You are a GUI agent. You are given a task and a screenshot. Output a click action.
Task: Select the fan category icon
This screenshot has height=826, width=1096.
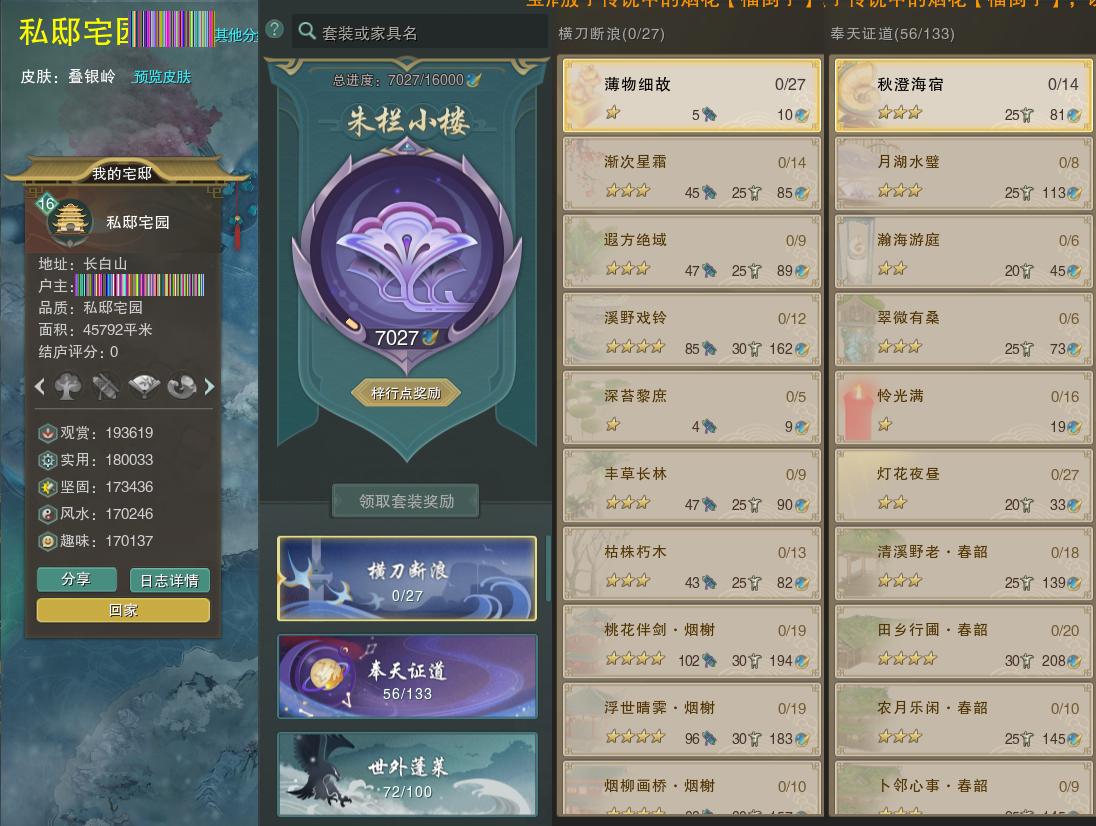pos(144,386)
